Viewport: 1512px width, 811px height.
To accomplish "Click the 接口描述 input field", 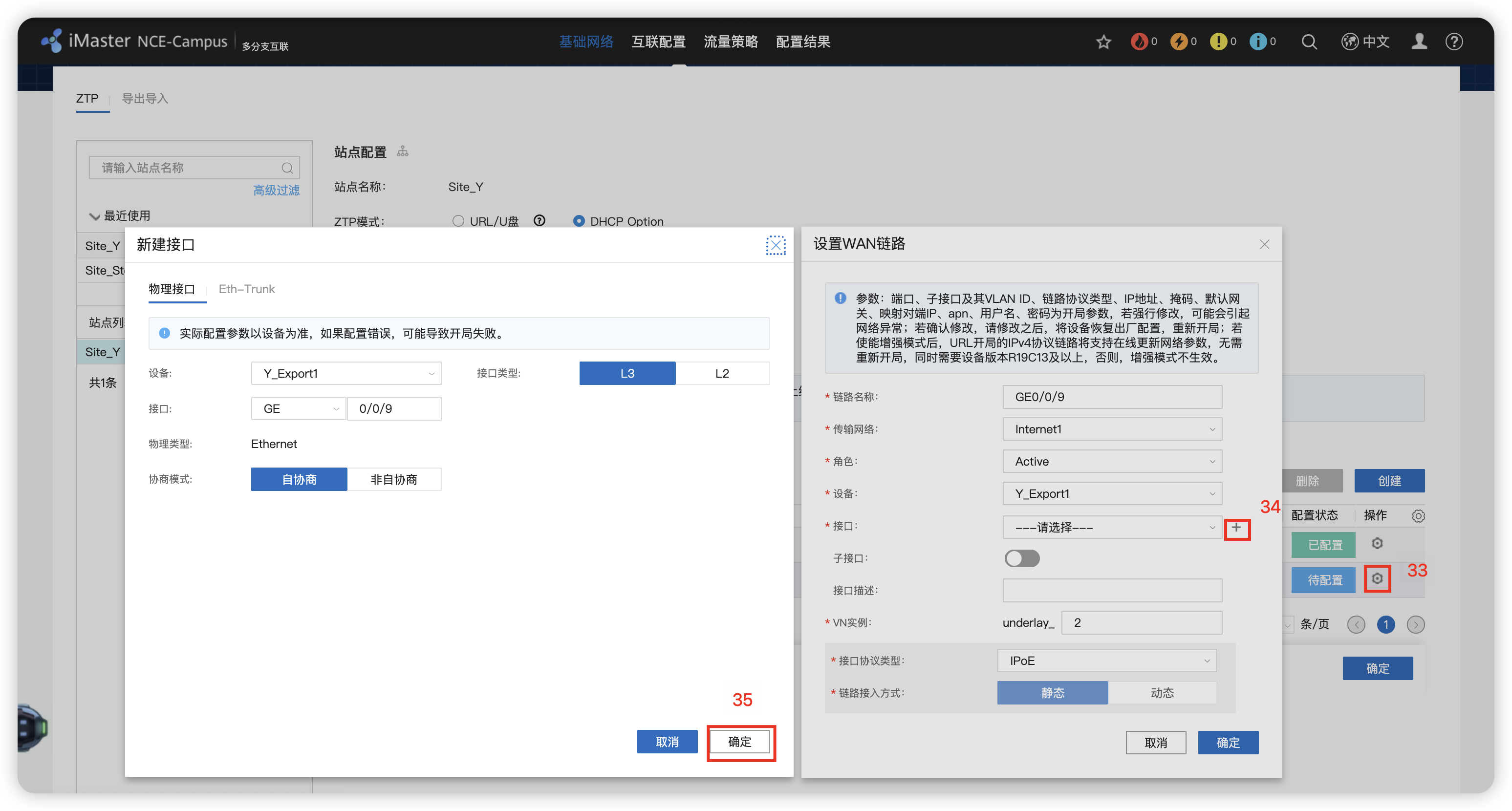I will pyautogui.click(x=1112, y=590).
